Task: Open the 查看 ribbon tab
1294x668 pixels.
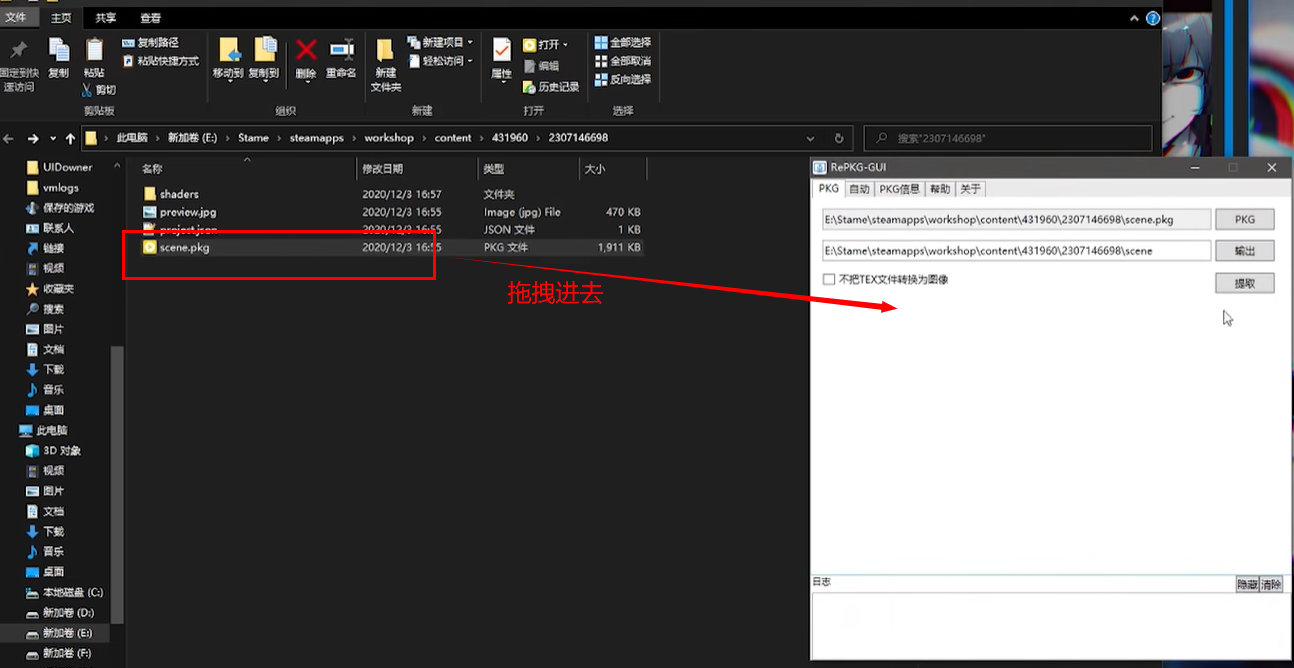Action: tap(150, 18)
